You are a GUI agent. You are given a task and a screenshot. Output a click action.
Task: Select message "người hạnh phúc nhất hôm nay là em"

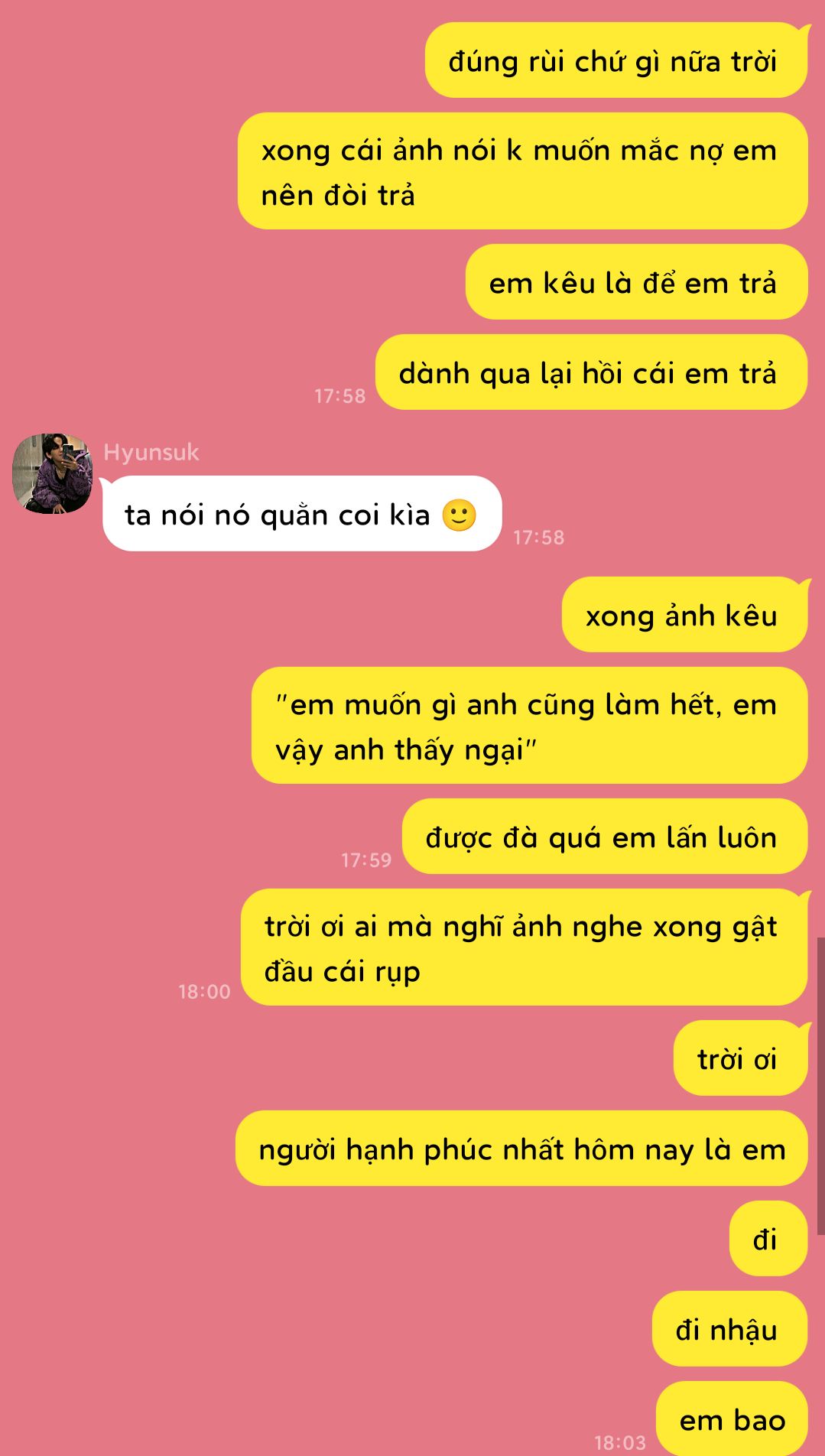point(521,1149)
